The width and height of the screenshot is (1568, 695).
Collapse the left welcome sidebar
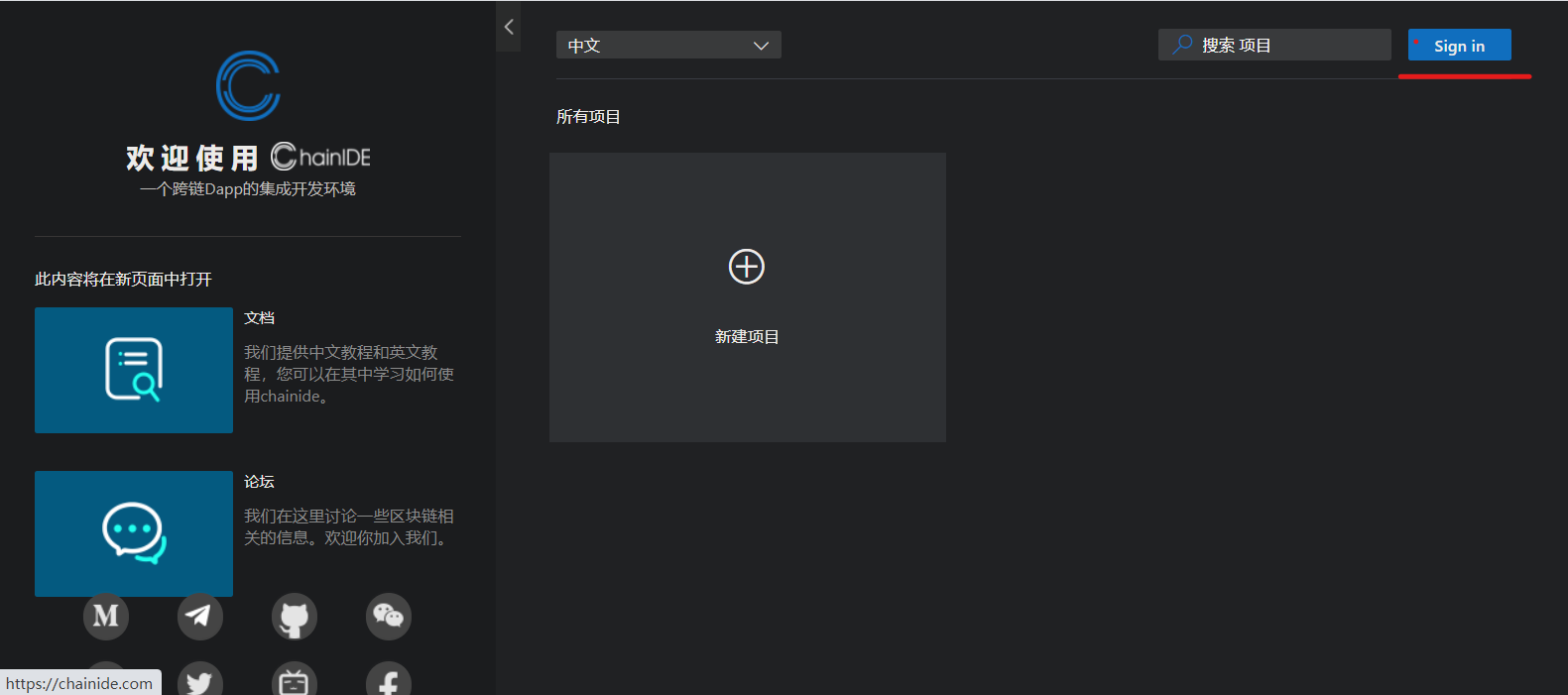point(509,27)
